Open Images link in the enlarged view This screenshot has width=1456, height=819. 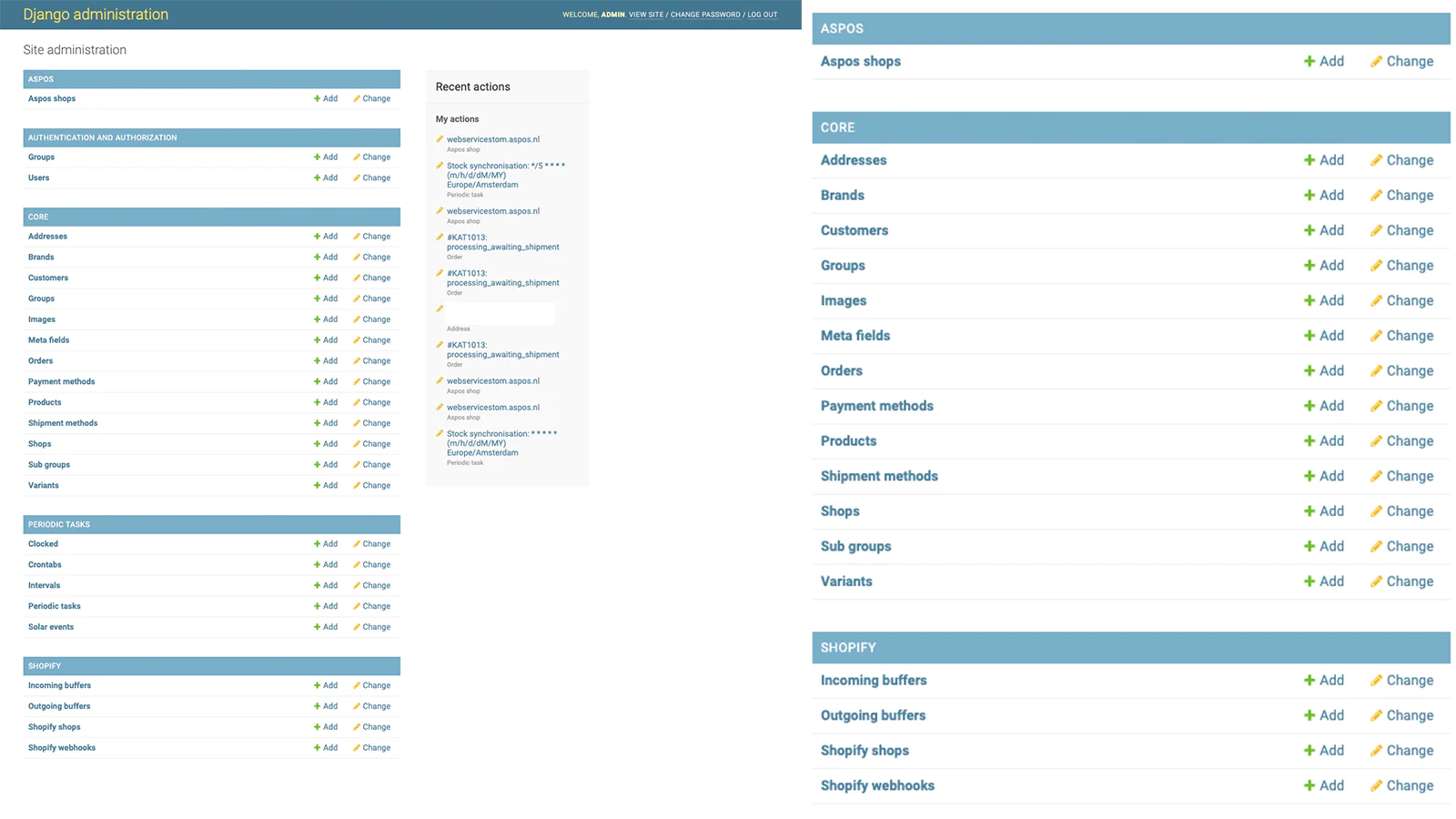coord(843,301)
